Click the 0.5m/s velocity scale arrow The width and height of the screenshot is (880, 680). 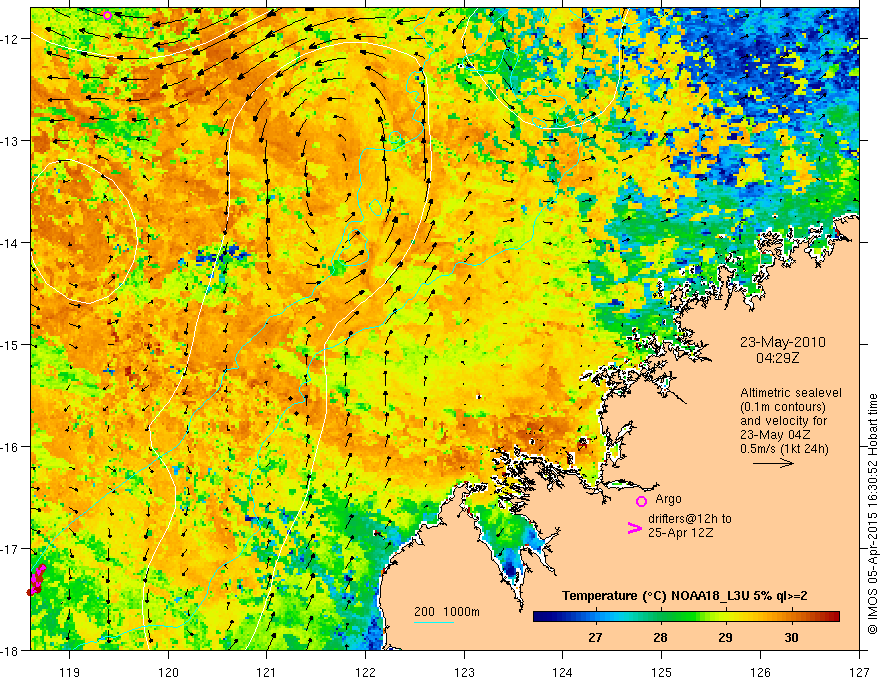click(x=773, y=463)
